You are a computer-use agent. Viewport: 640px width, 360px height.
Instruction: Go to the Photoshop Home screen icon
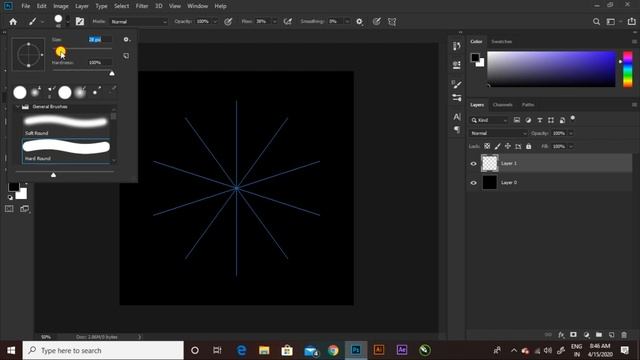pyautogui.click(x=13, y=22)
